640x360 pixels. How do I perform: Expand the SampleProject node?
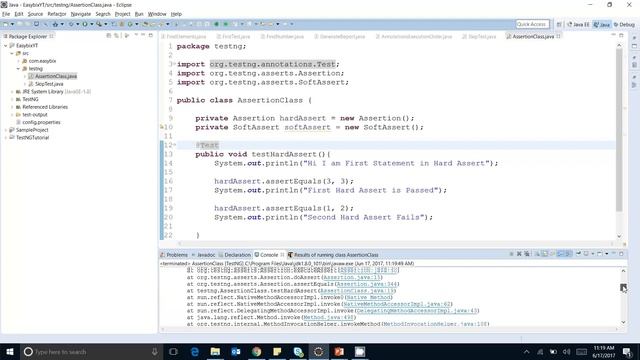coord(6,130)
